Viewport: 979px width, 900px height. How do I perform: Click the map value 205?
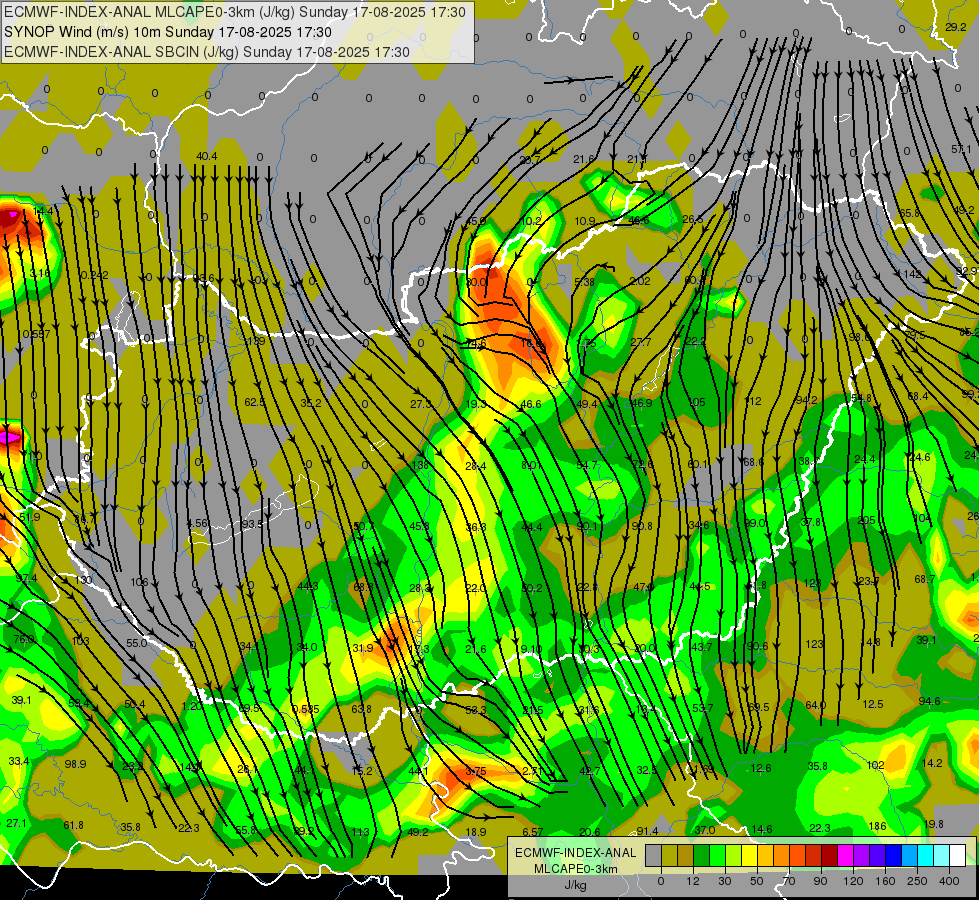(x=867, y=520)
